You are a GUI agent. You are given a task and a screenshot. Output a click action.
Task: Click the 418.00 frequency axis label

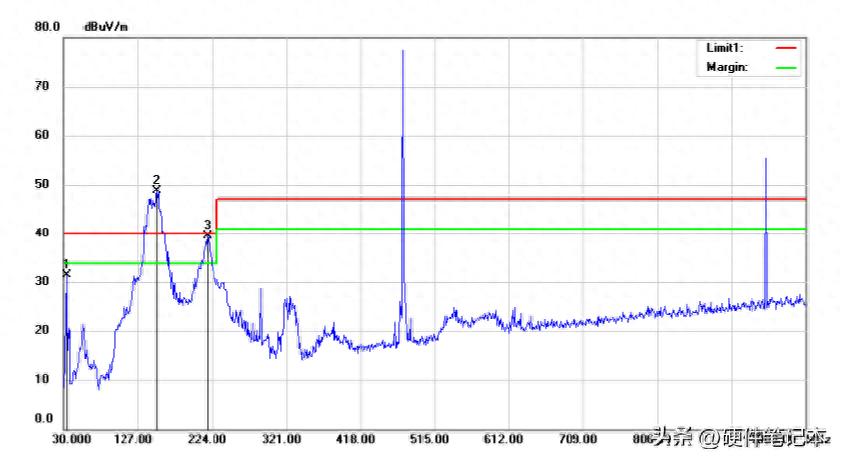[355, 439]
